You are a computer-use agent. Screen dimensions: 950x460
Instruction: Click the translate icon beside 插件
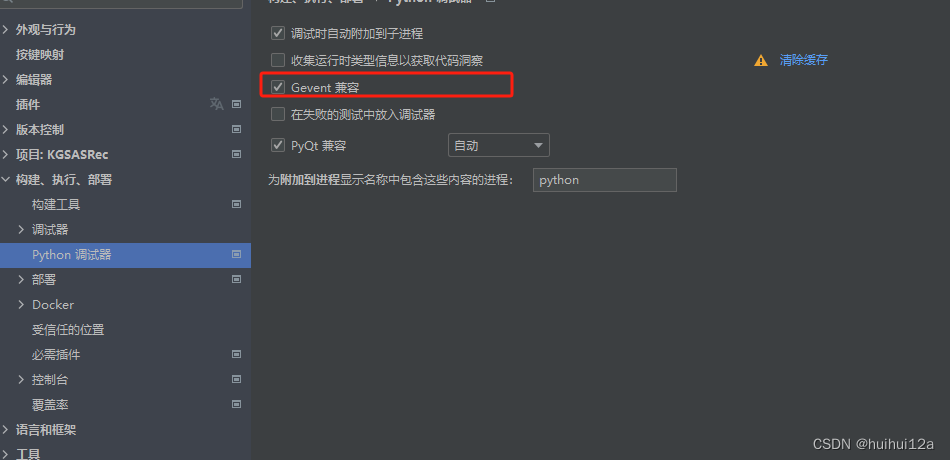[216, 104]
